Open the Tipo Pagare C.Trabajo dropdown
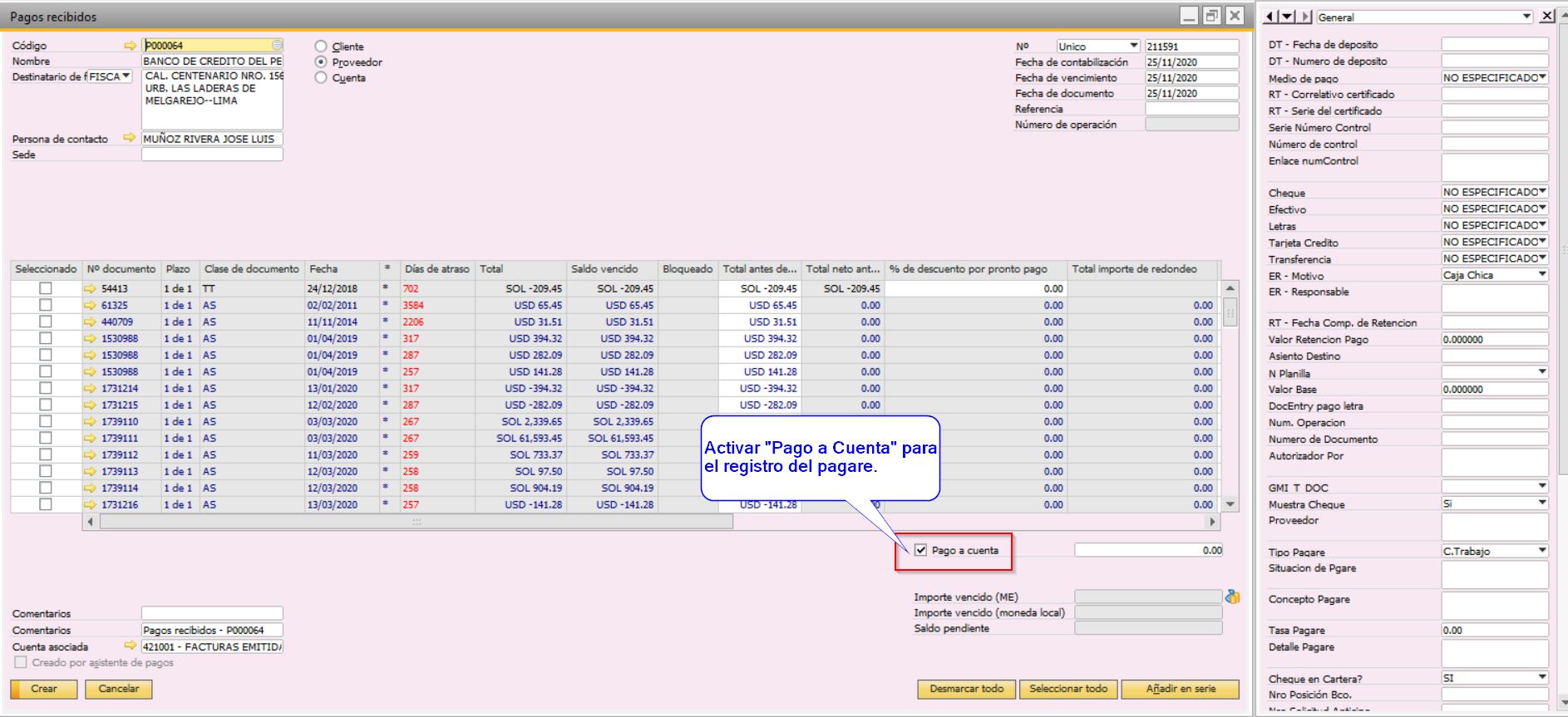The height and width of the screenshot is (717, 1568). pos(1494,551)
